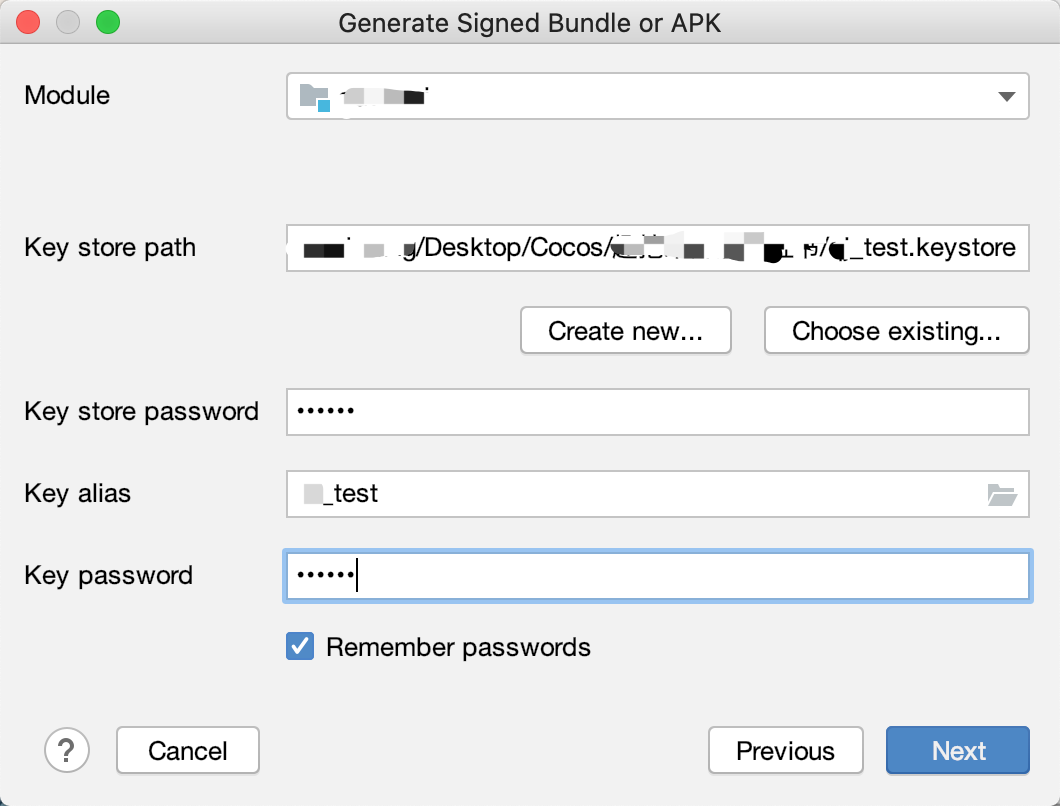Click Create new... keystore button

tap(625, 331)
